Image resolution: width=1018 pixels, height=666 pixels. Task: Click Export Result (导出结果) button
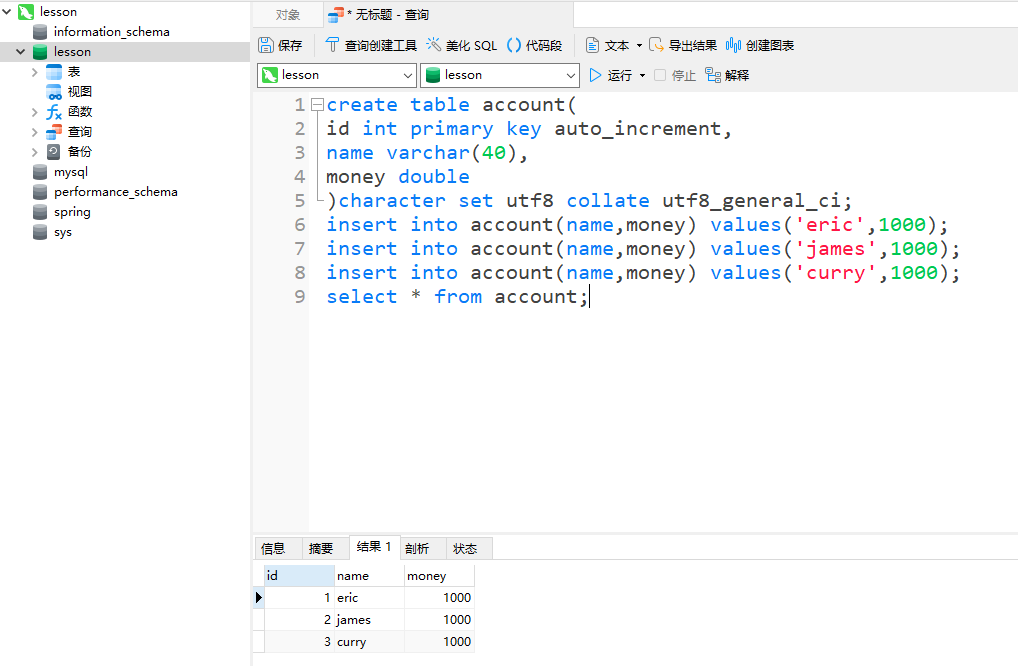tap(683, 45)
